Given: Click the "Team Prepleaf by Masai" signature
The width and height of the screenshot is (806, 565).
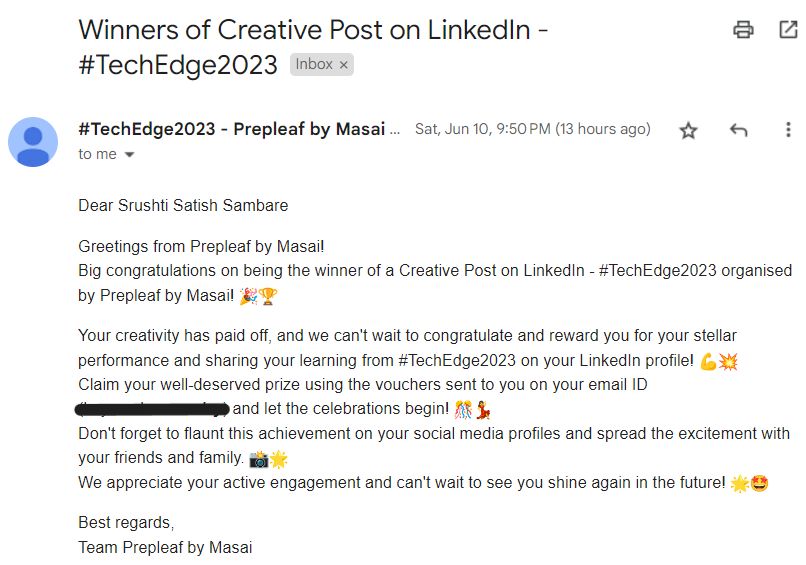Looking at the screenshot, I should (x=165, y=547).
